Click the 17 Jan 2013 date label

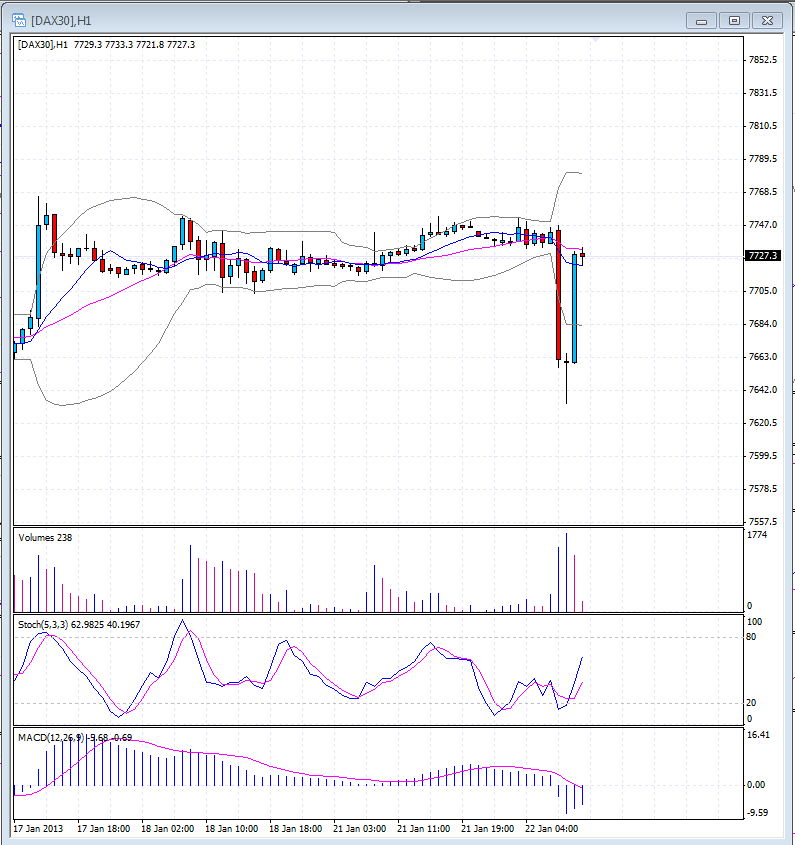[39, 829]
